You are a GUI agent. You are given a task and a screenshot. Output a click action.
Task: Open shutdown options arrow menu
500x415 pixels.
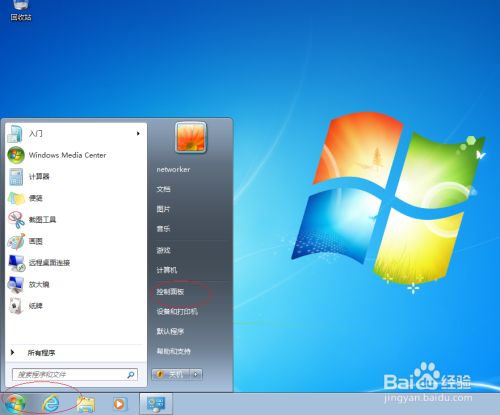coord(196,375)
